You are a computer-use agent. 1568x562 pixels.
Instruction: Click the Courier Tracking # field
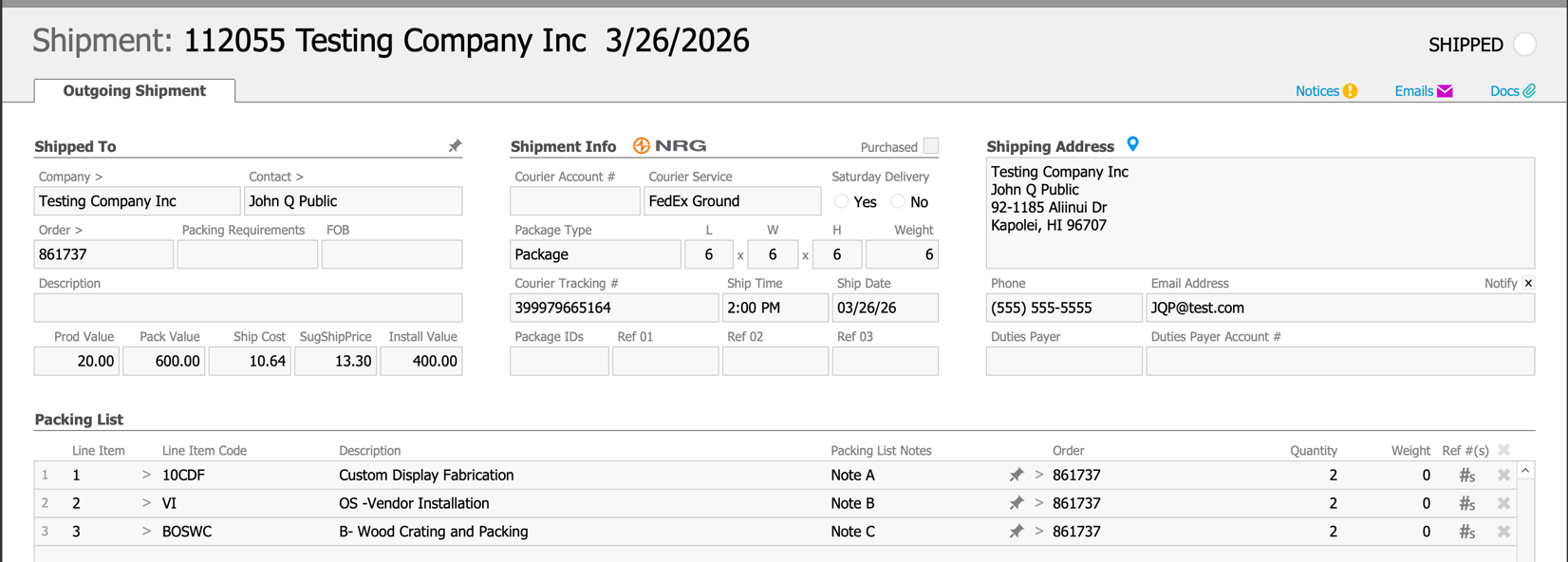click(613, 308)
